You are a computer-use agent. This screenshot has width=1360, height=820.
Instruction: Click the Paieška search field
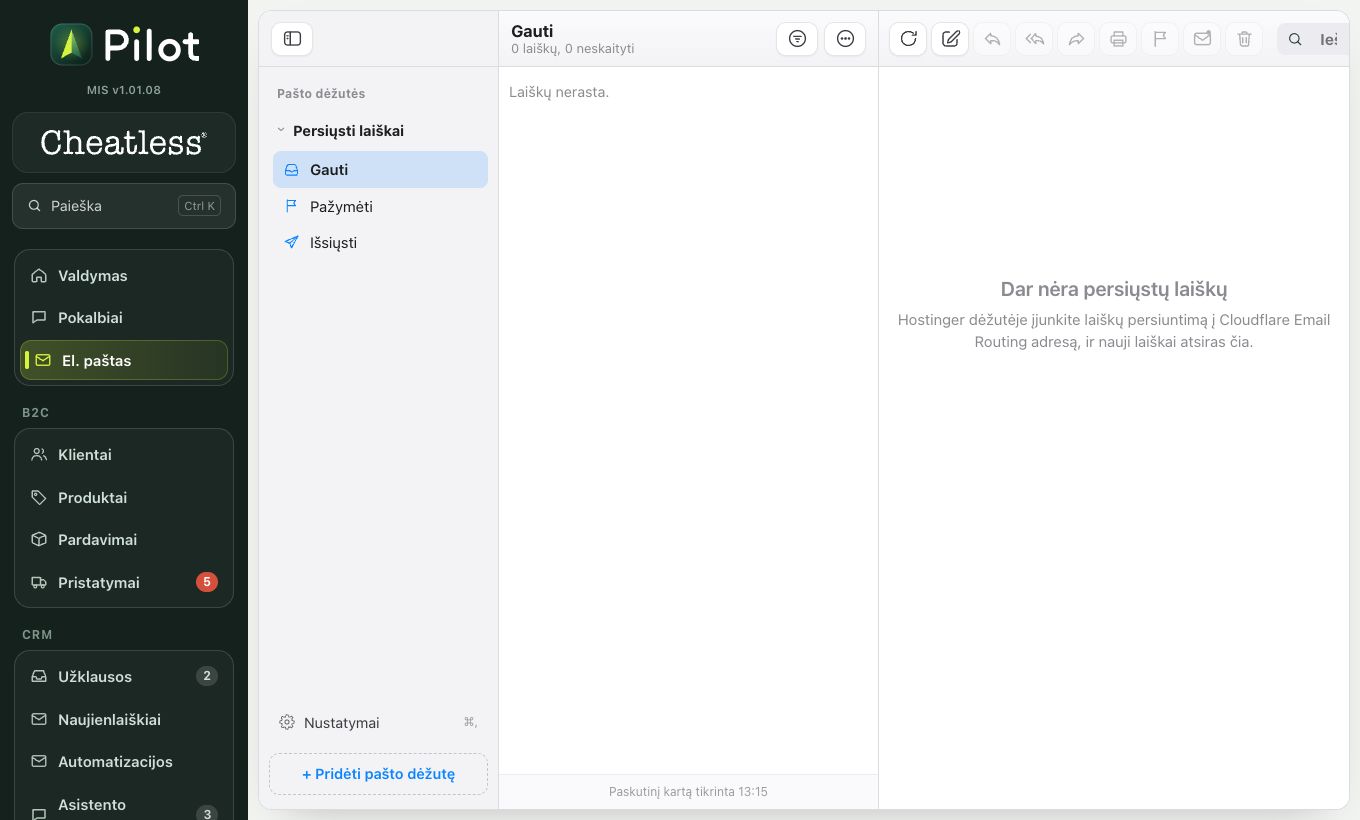tap(124, 206)
